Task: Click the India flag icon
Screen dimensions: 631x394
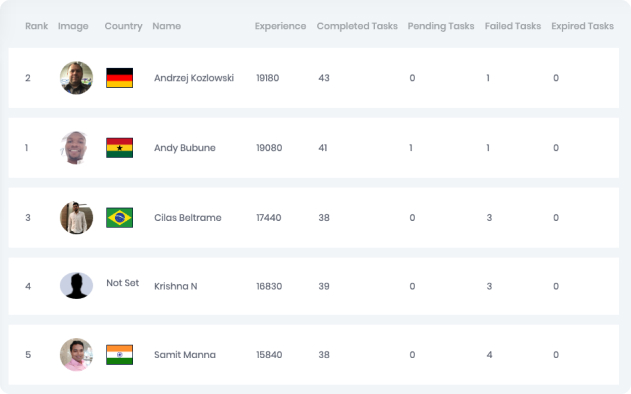Action: pos(120,355)
